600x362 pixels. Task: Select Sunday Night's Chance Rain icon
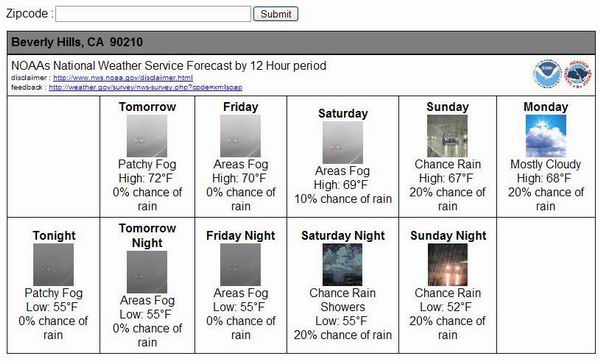click(447, 265)
